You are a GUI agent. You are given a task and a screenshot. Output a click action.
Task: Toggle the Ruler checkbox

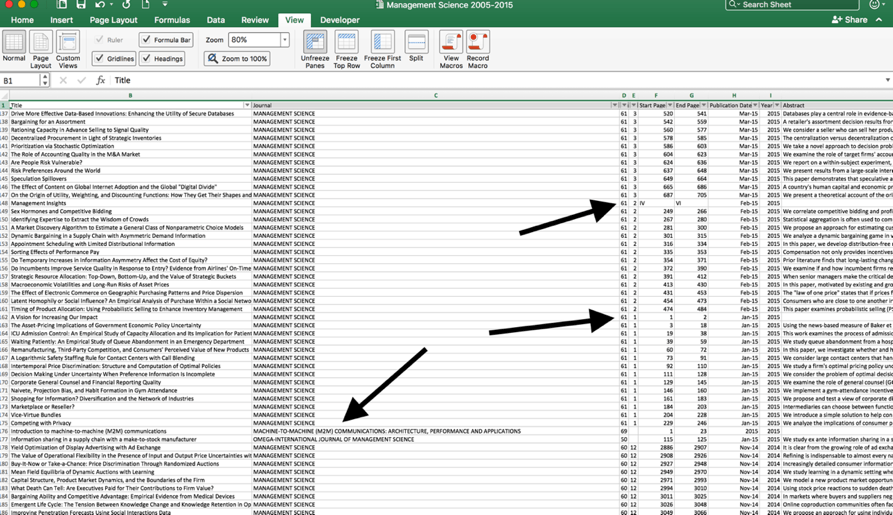pos(100,40)
